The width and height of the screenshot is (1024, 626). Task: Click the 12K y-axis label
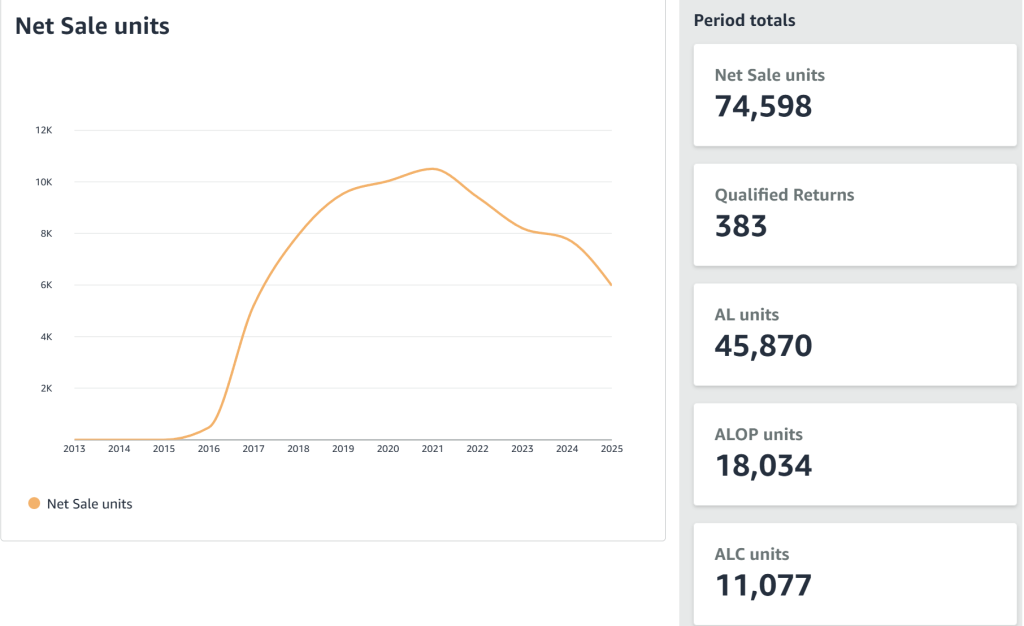point(45,131)
